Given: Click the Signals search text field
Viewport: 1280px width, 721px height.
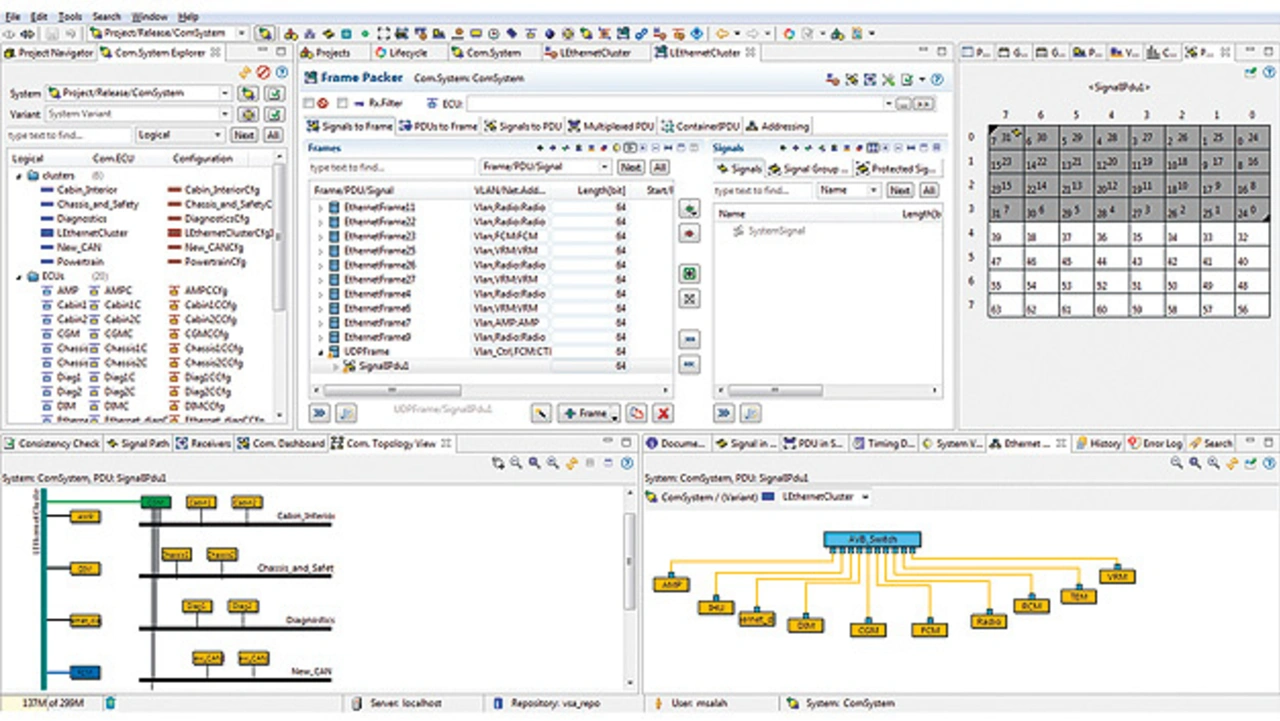Looking at the screenshot, I should coord(763,190).
